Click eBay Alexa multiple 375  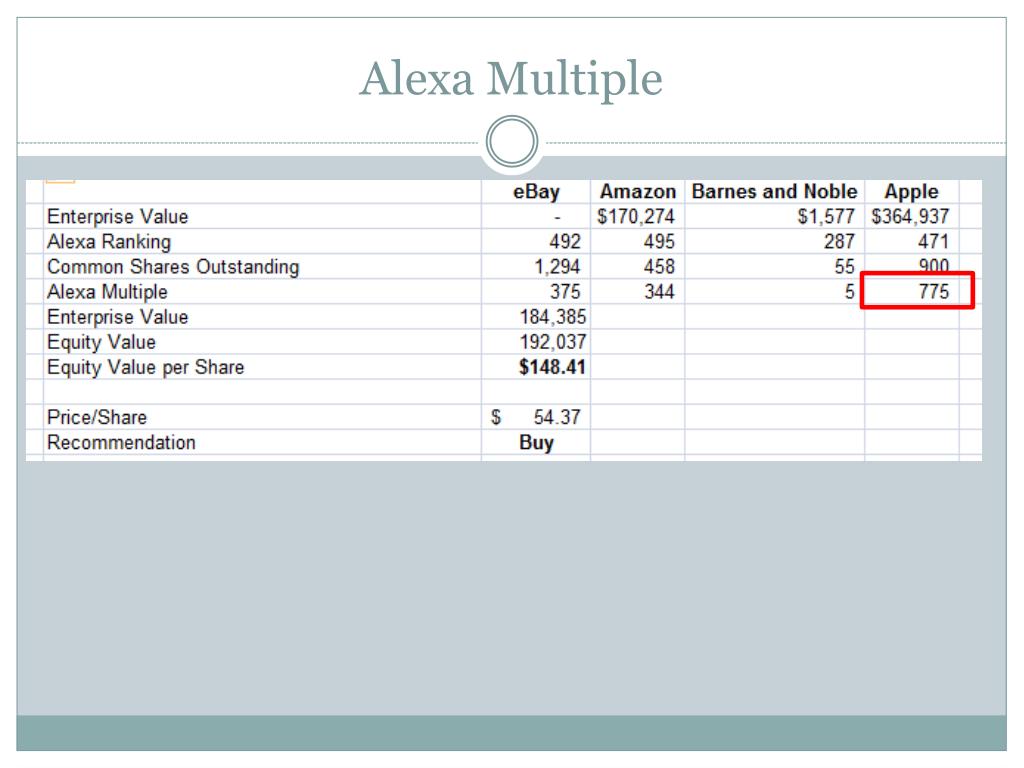(565, 292)
